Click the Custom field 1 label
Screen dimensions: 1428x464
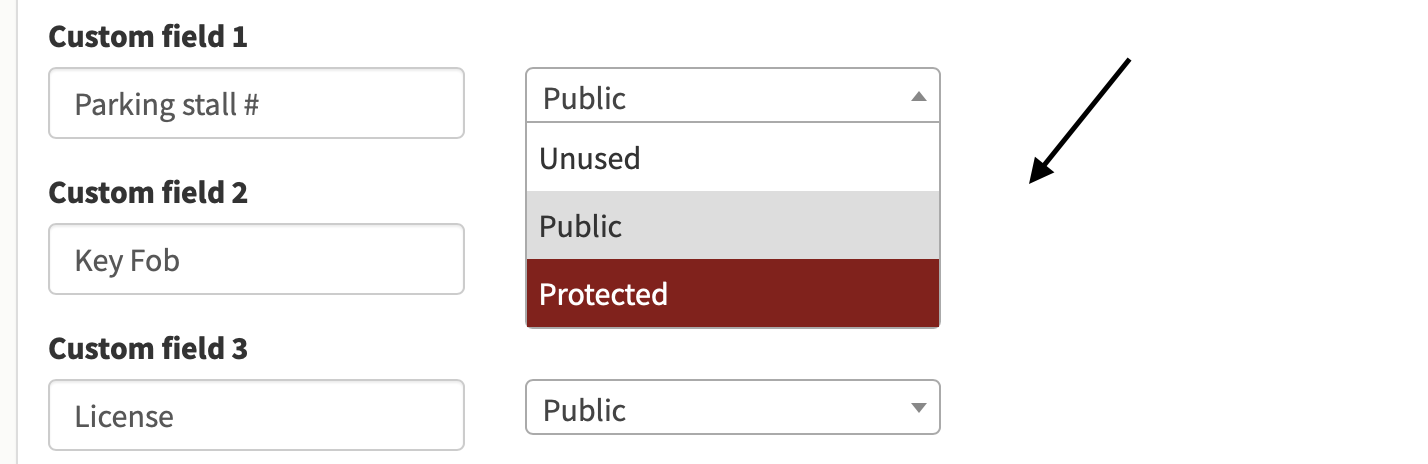coord(148,36)
